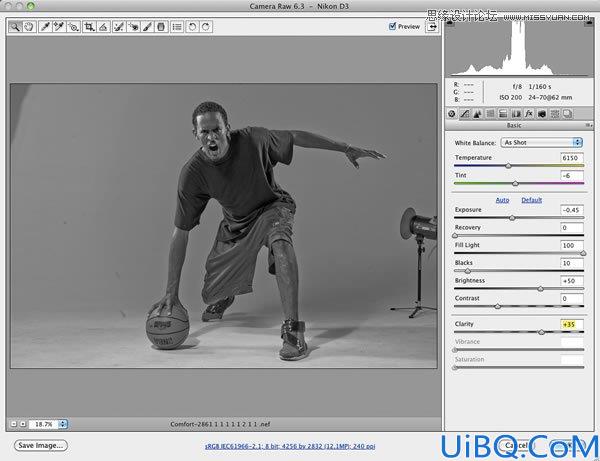This screenshot has width=600, height=461.
Task: Select the Hand tool
Action: [x=29, y=27]
